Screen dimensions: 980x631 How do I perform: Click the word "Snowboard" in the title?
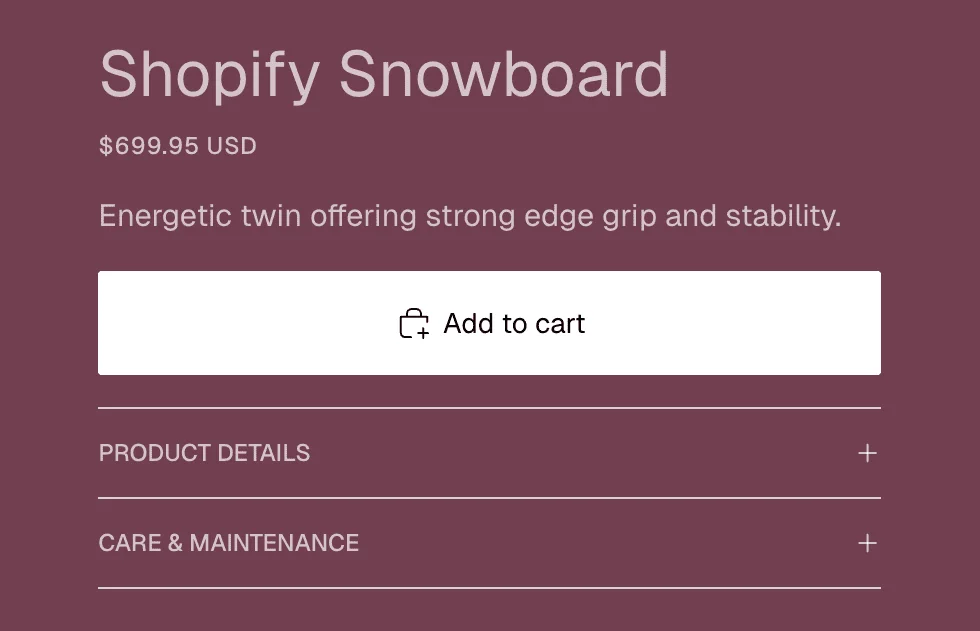click(x=503, y=74)
